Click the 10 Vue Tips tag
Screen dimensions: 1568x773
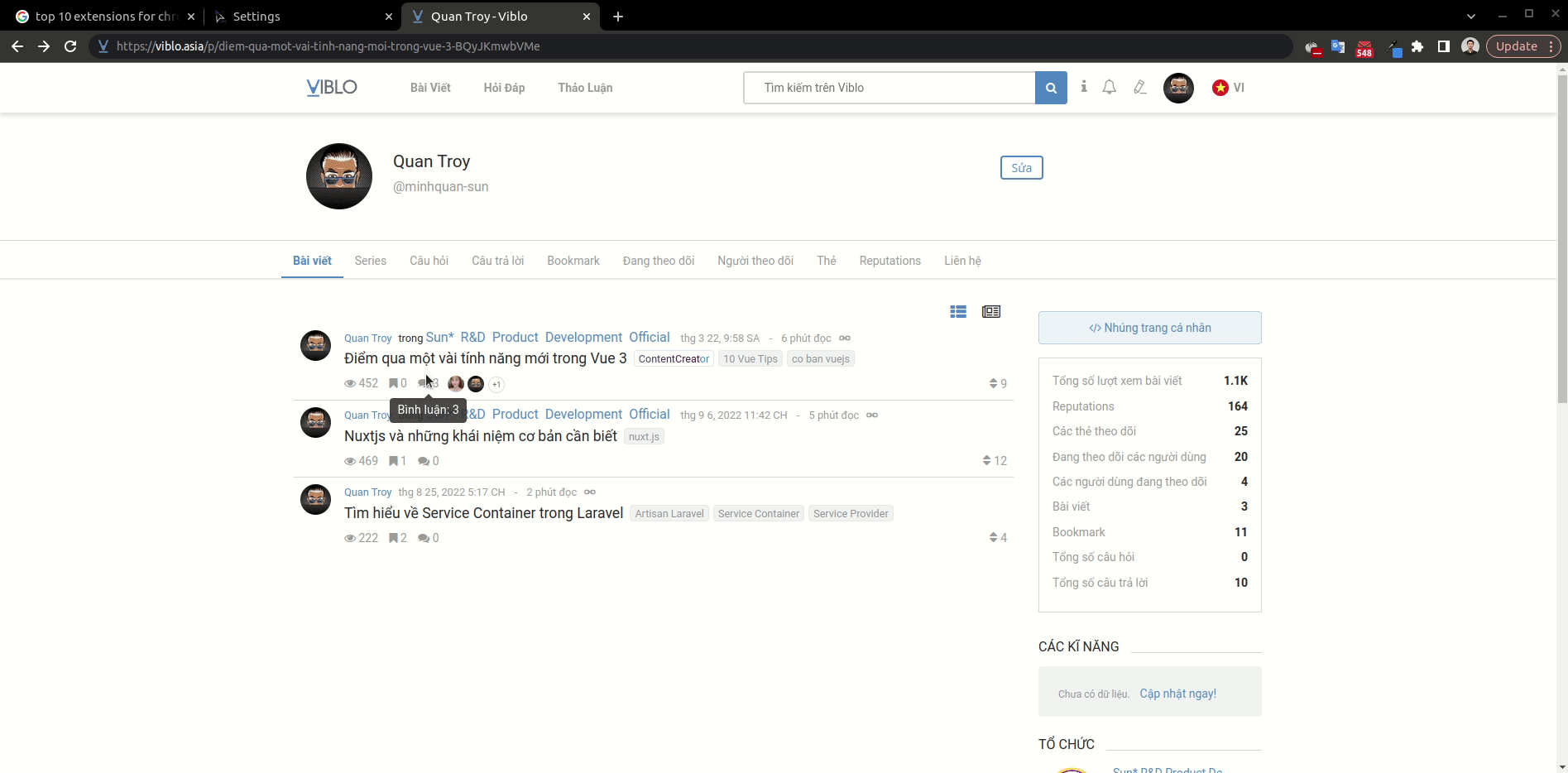pos(750,359)
